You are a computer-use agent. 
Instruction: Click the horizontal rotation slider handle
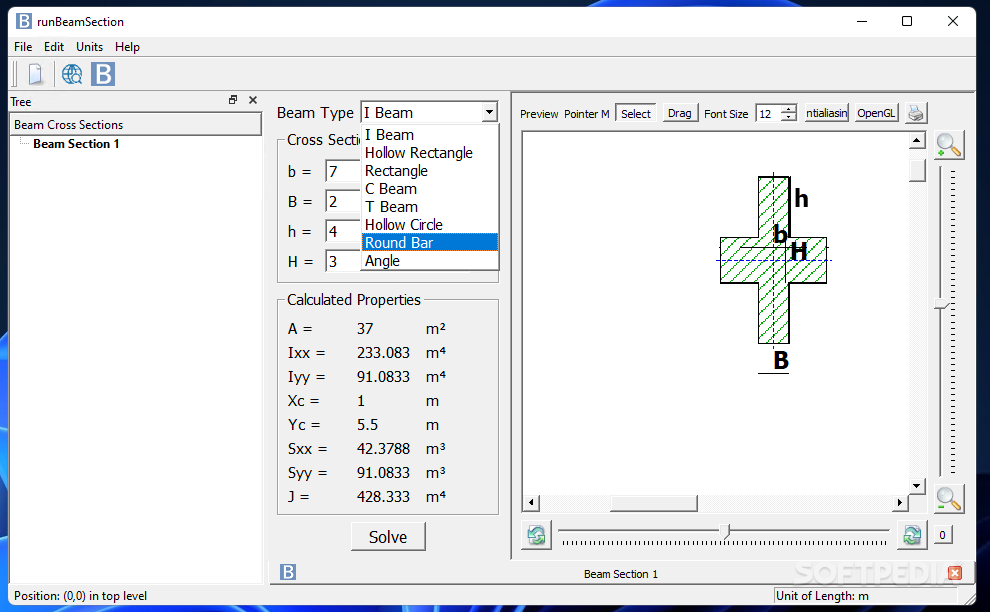725,531
